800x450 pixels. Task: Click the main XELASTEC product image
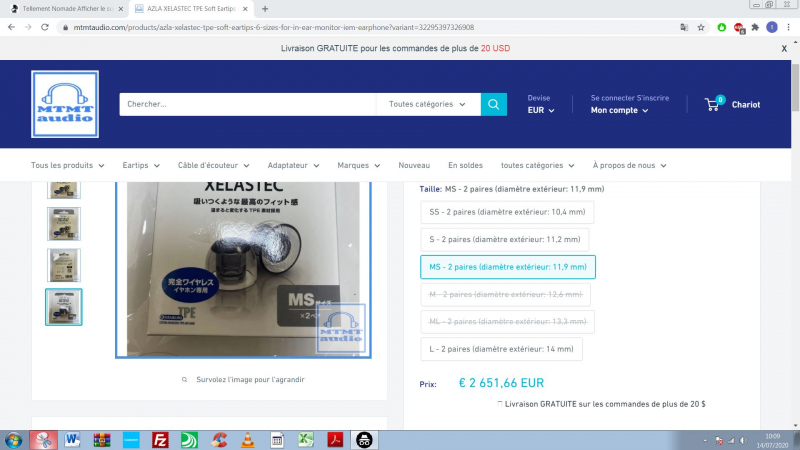pyautogui.click(x=243, y=269)
